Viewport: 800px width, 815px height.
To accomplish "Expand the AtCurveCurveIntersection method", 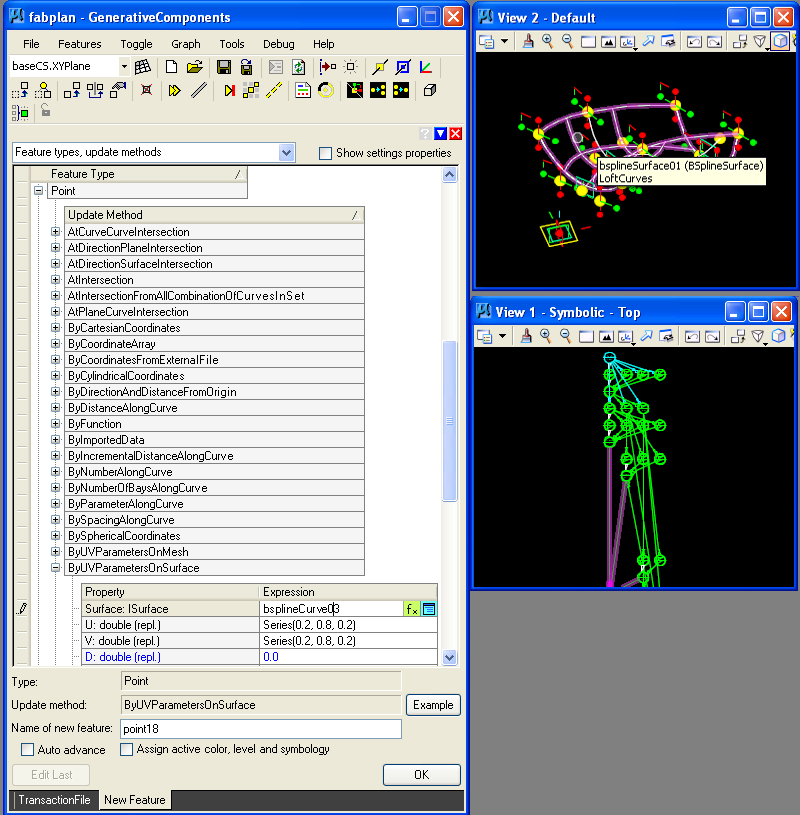I will point(56,232).
